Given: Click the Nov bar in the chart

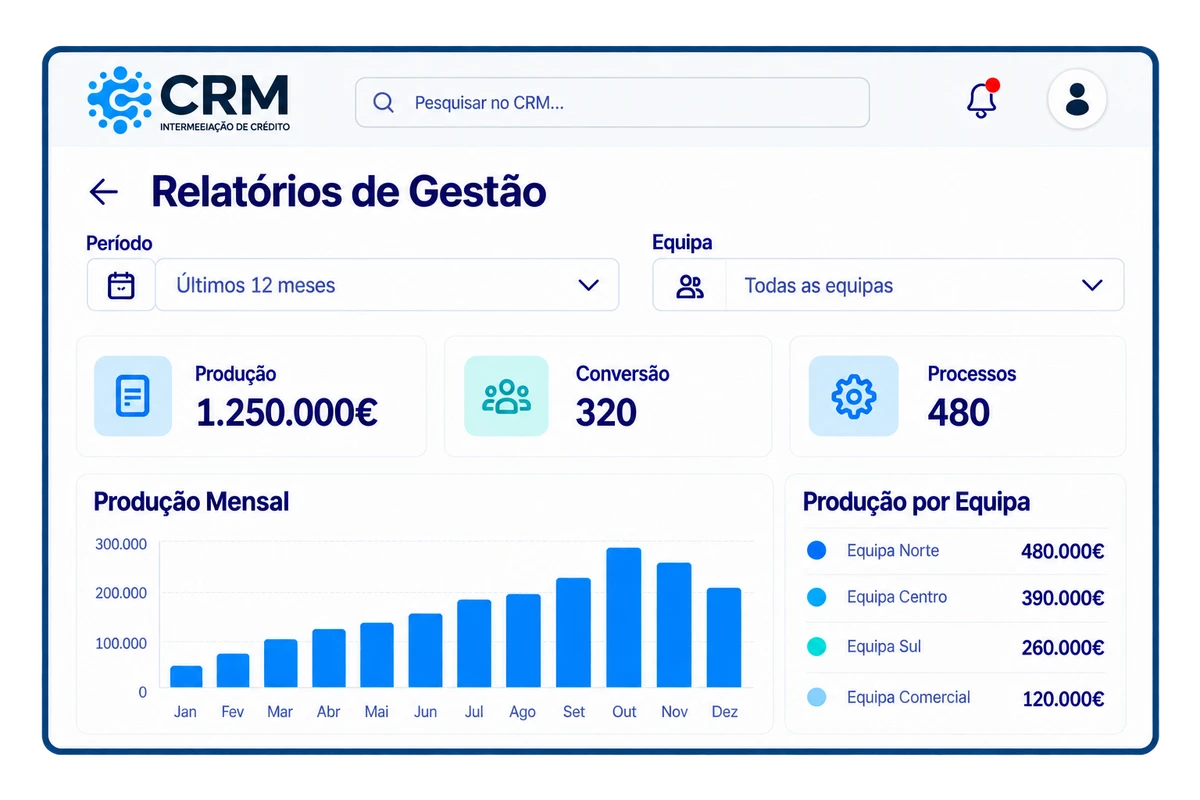Looking at the screenshot, I should pyautogui.click(x=674, y=625).
